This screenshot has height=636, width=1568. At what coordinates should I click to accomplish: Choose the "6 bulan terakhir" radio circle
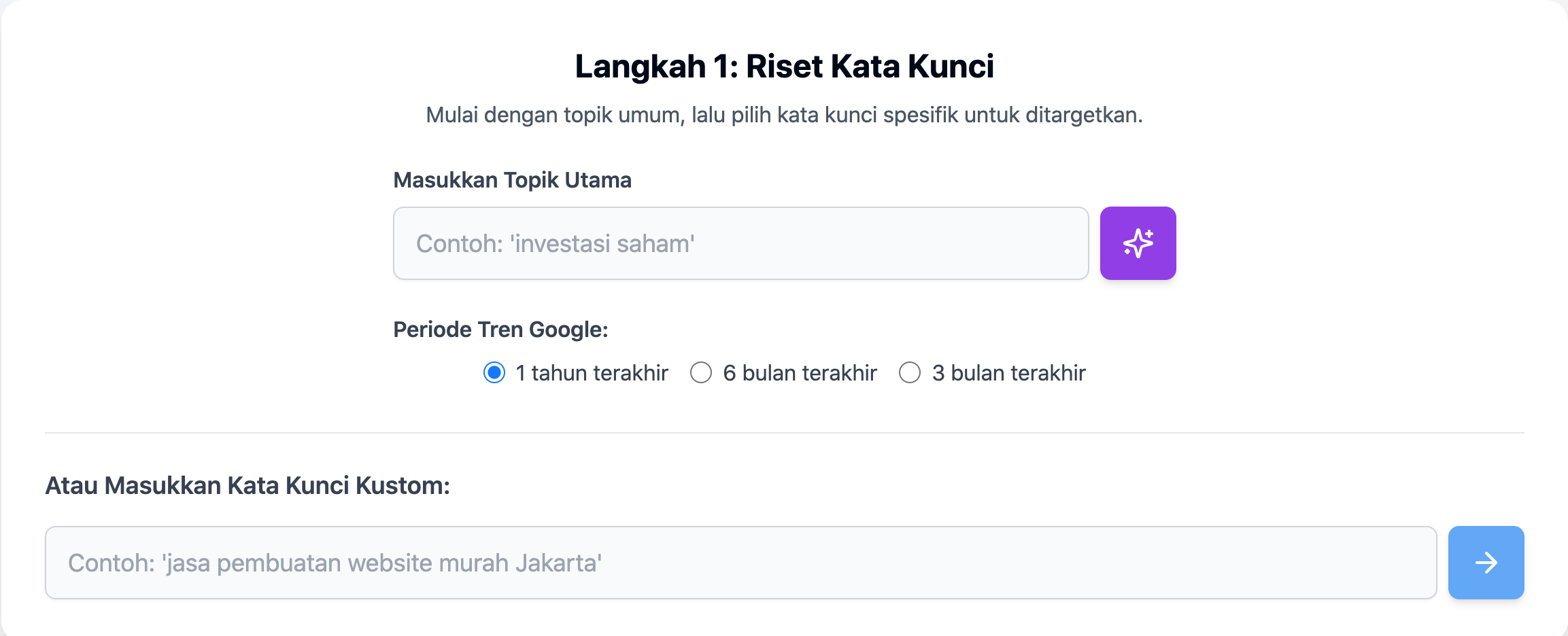coord(701,372)
